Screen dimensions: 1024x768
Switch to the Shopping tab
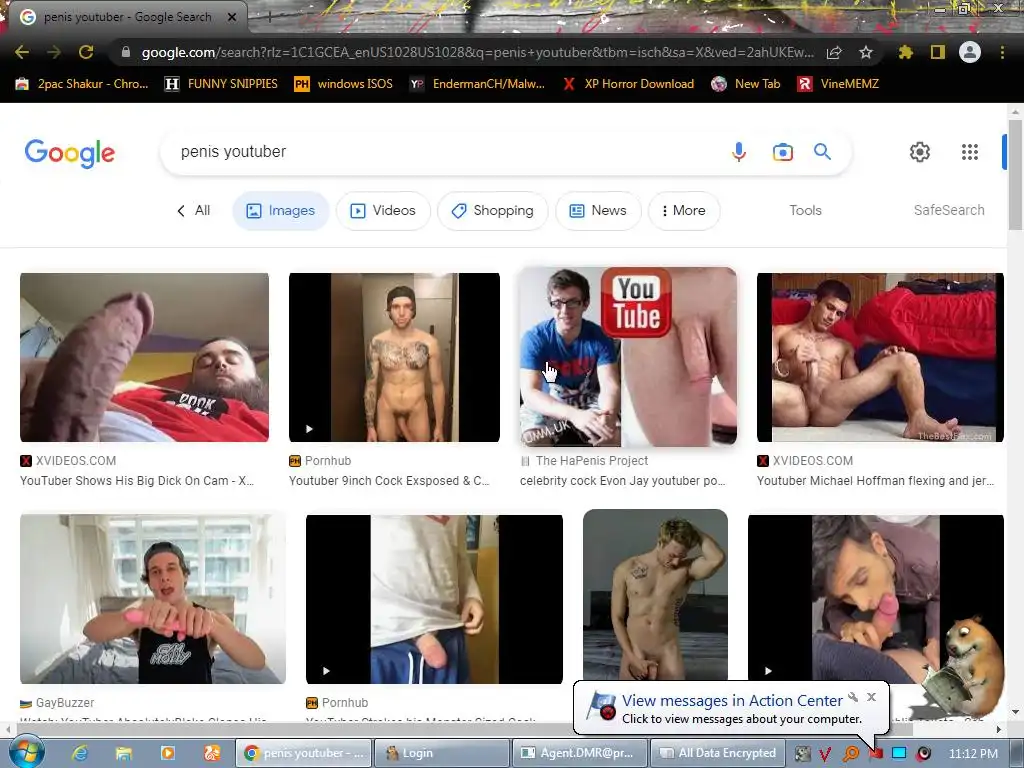[492, 210]
